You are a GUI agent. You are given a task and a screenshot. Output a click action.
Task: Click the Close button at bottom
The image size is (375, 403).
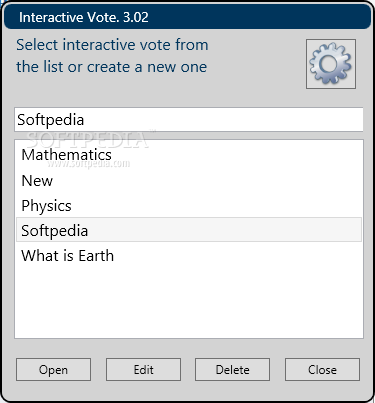322,369
